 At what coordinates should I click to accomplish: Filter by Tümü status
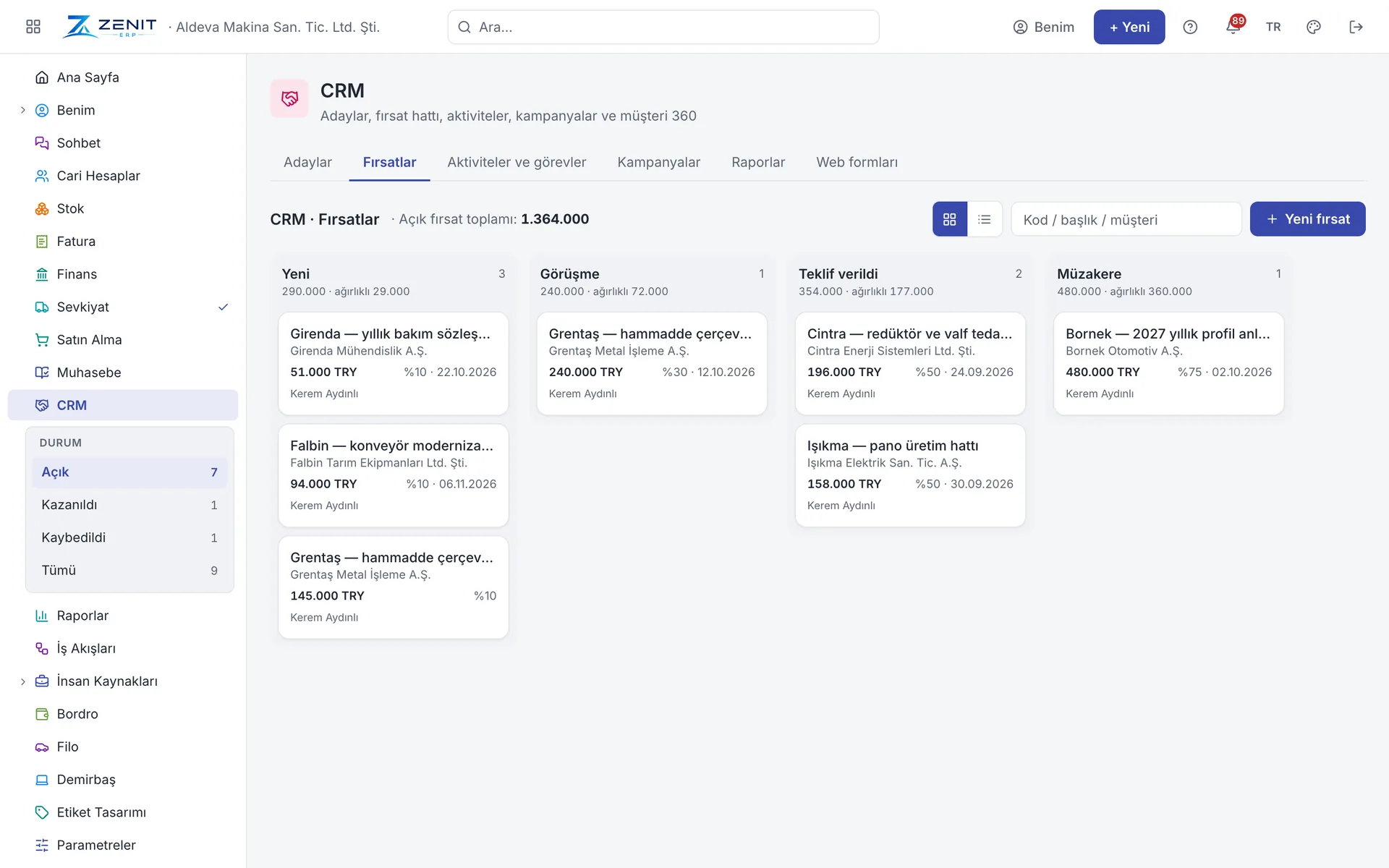(129, 571)
